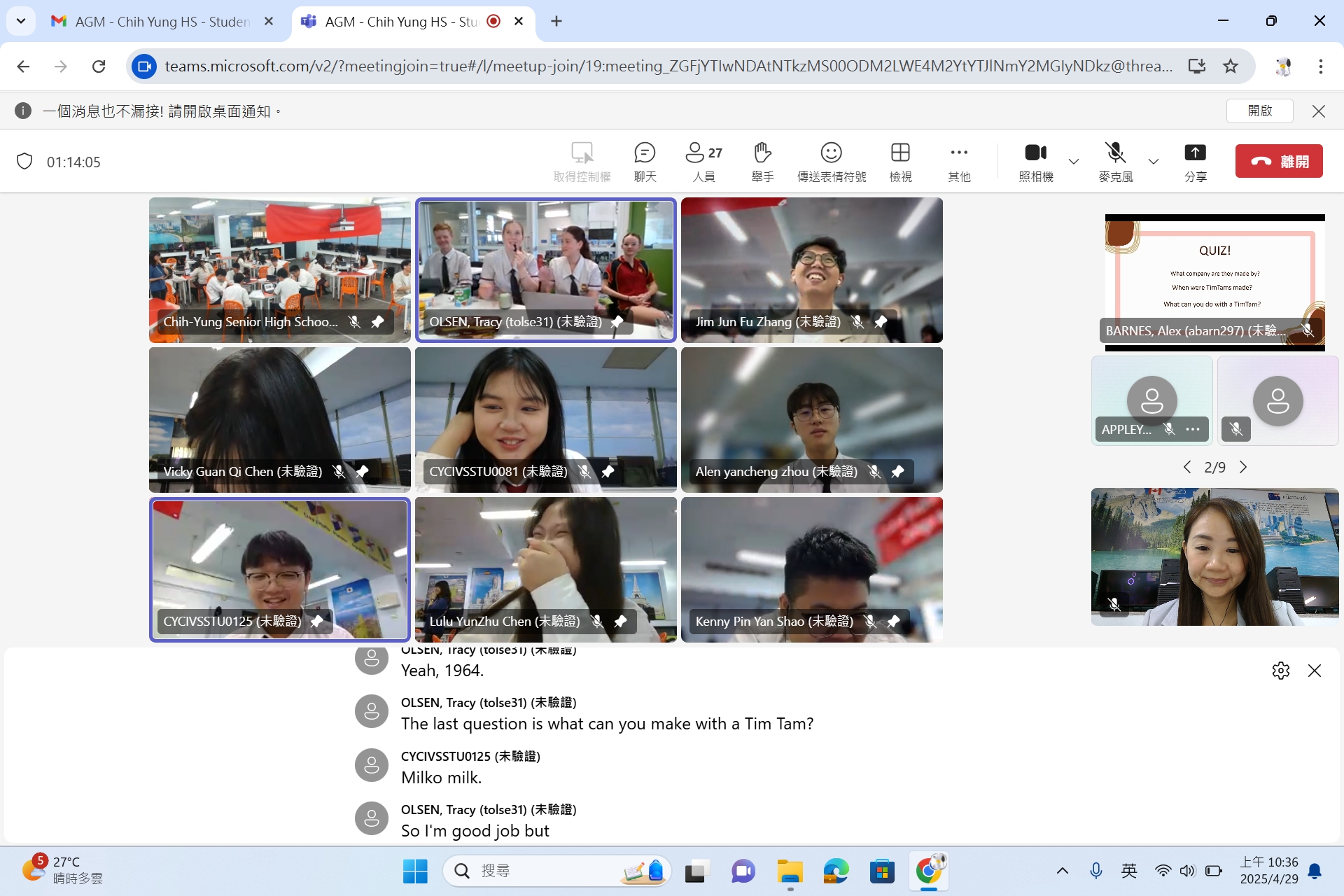
Task: Bookmark this page with star icon
Action: 1231,66
